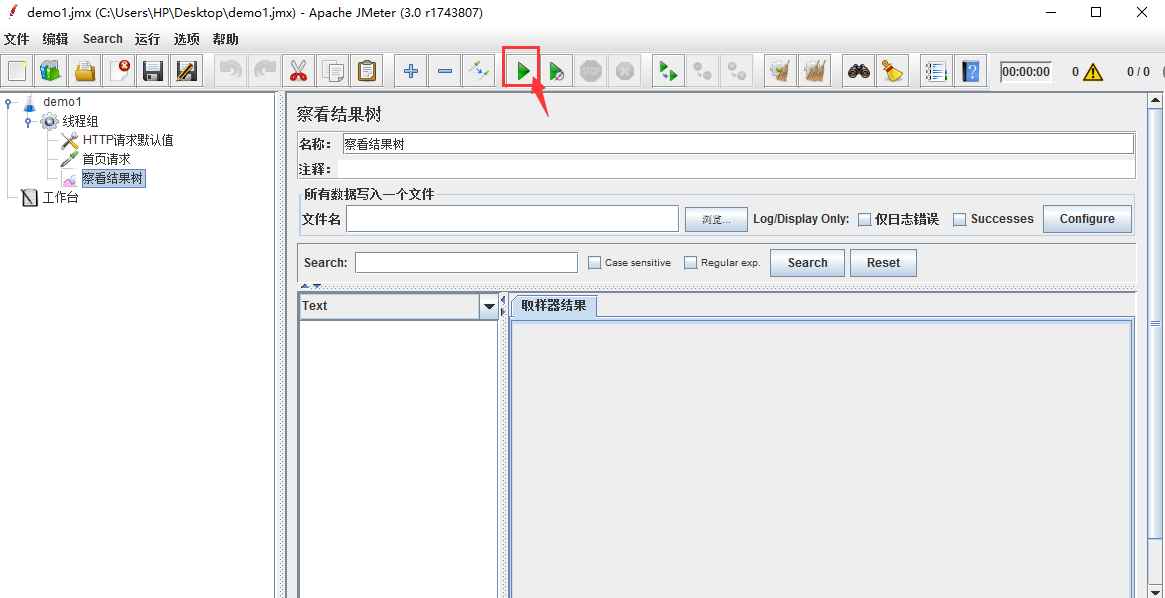Click the Shutdown round X icon
This screenshot has height=598, width=1165.
(624, 71)
